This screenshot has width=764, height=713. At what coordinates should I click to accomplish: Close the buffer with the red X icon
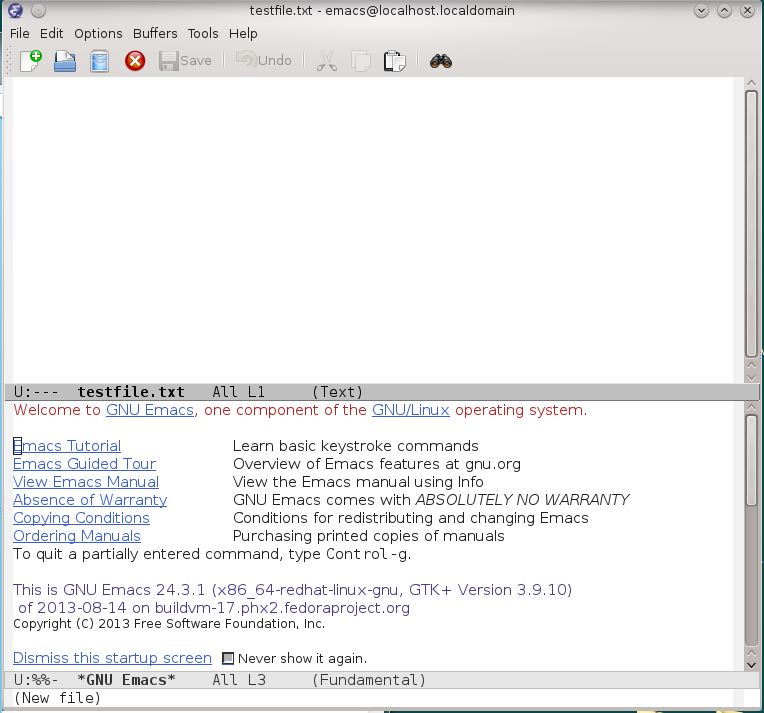135,61
